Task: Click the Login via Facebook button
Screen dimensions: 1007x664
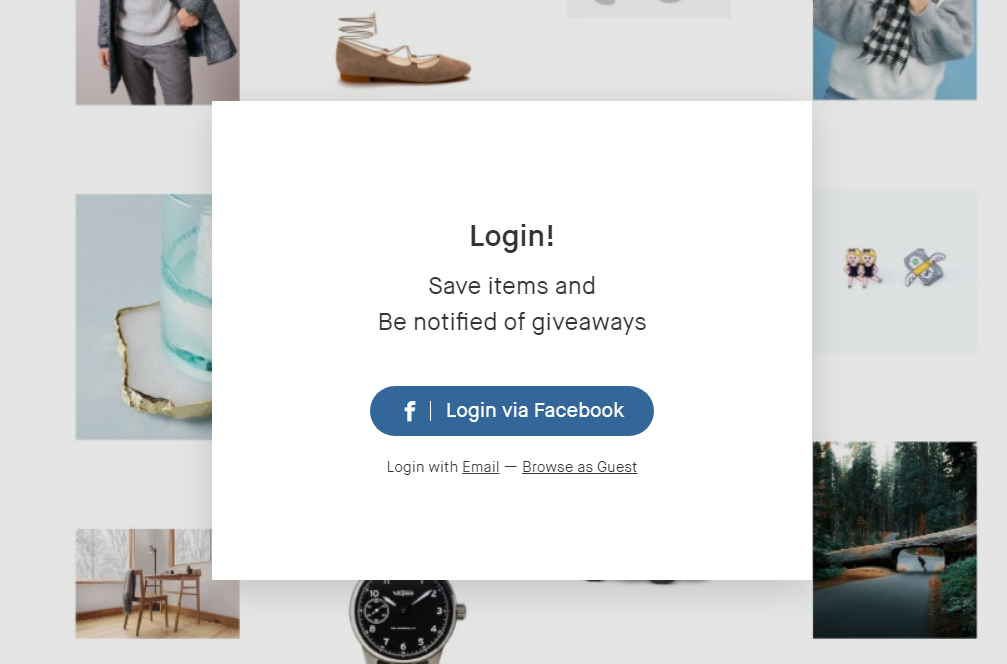Action: pos(512,411)
